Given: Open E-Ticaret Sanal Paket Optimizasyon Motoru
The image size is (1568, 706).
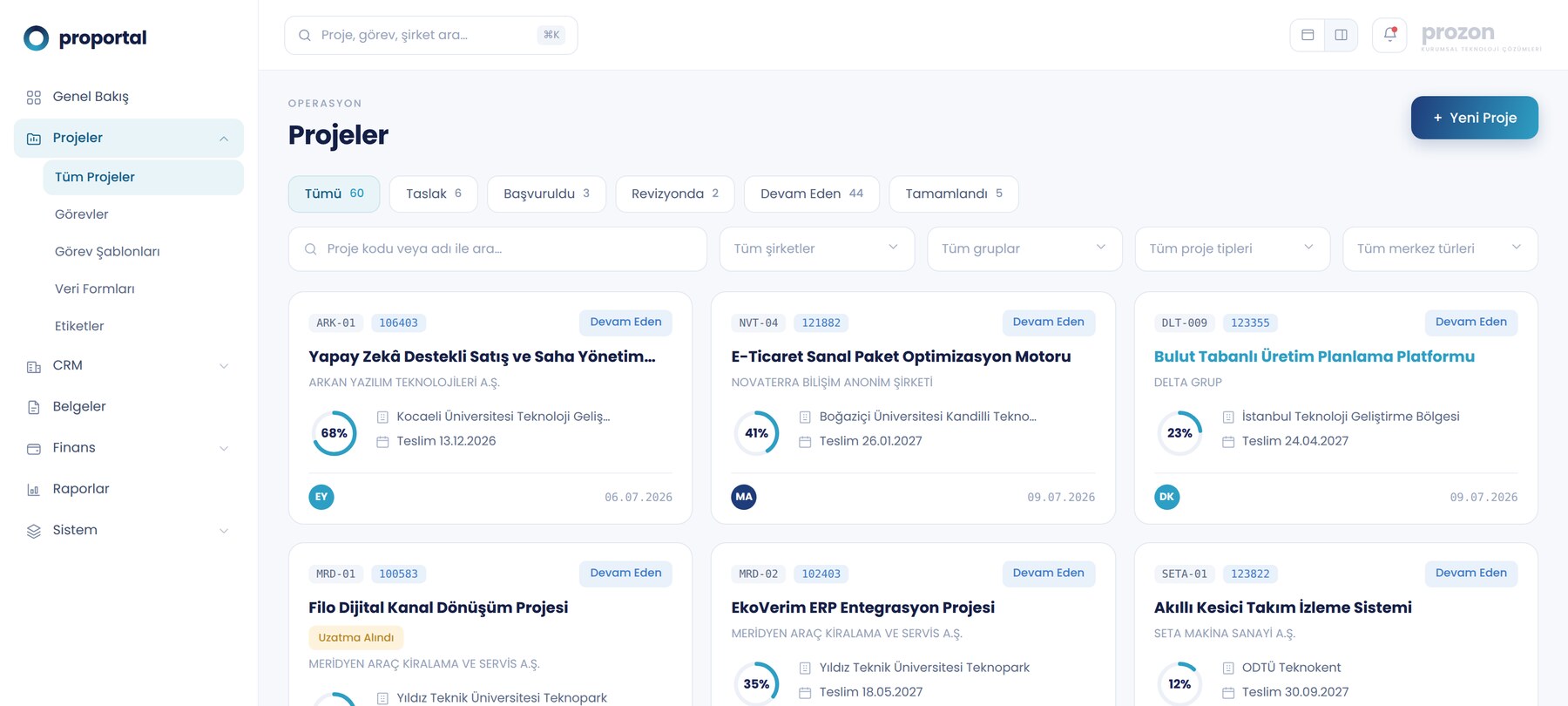Looking at the screenshot, I should (901, 356).
